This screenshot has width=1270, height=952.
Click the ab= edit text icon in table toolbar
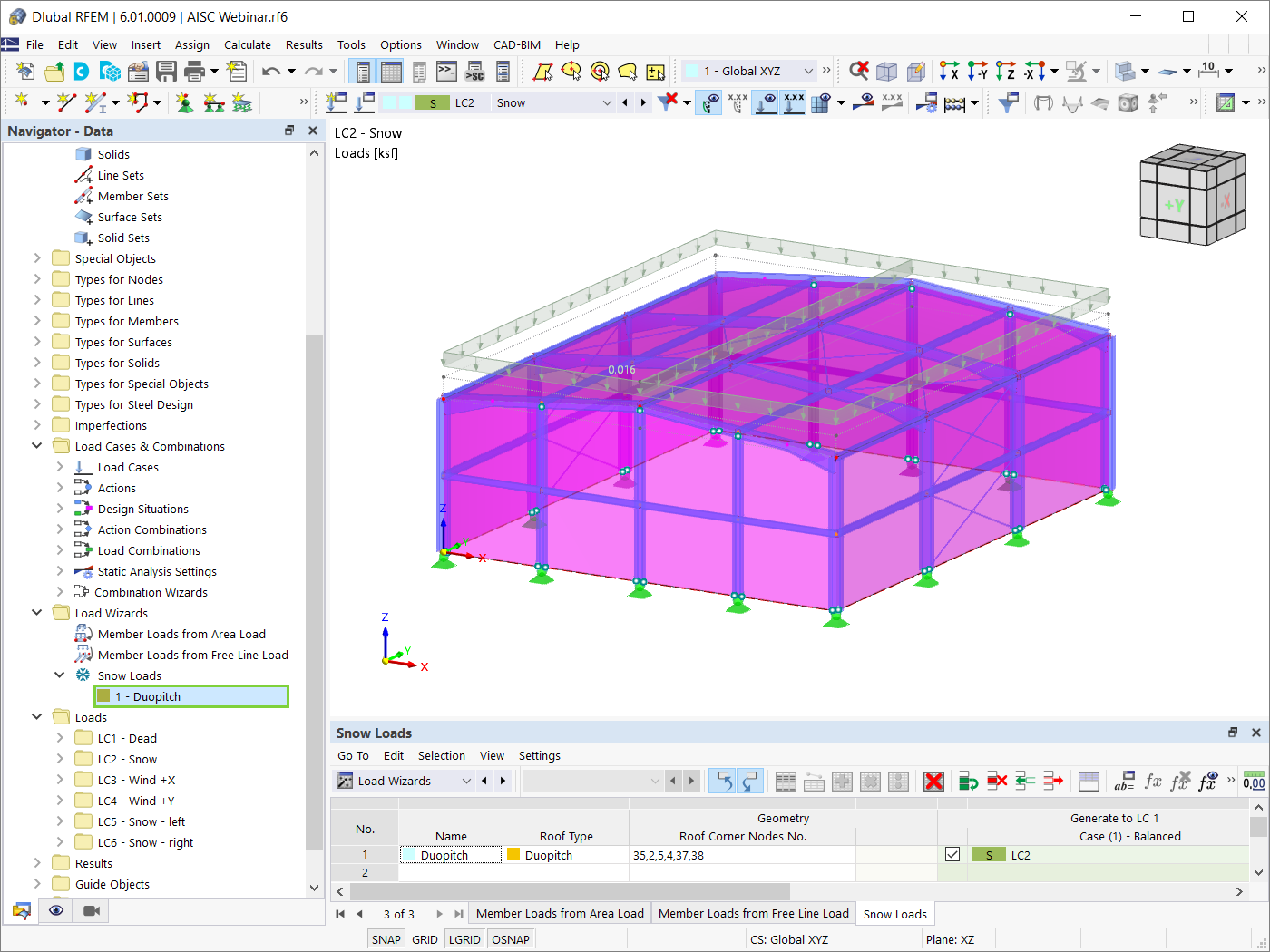click(x=1125, y=781)
